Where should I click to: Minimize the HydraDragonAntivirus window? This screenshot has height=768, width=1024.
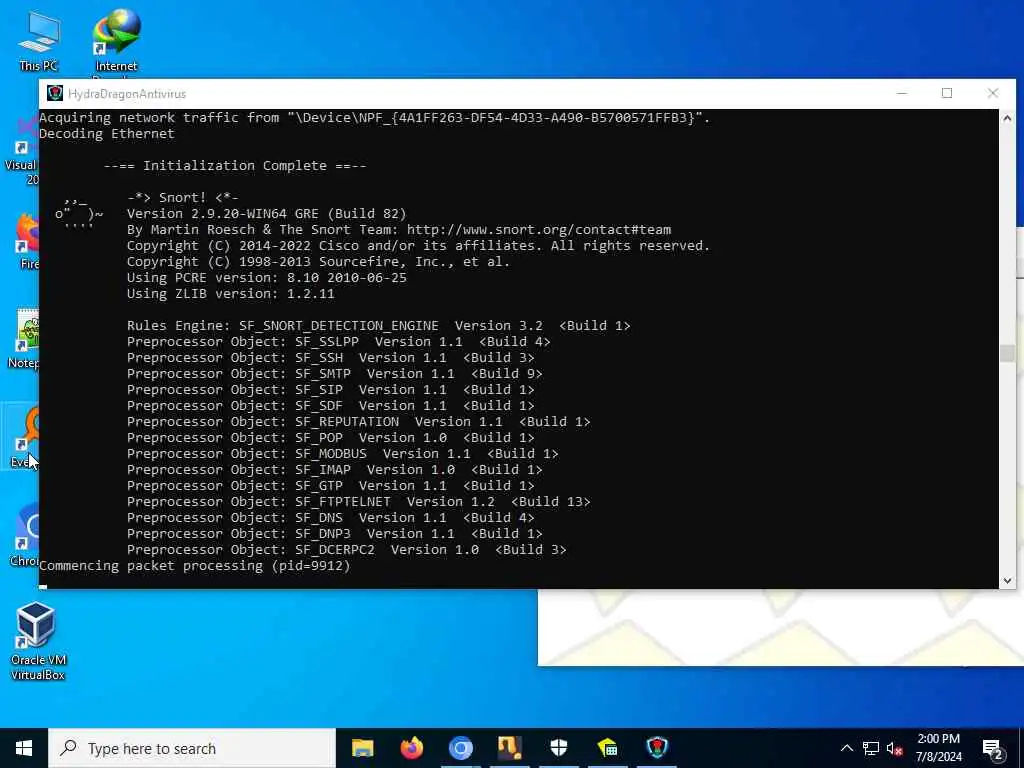pos(902,93)
